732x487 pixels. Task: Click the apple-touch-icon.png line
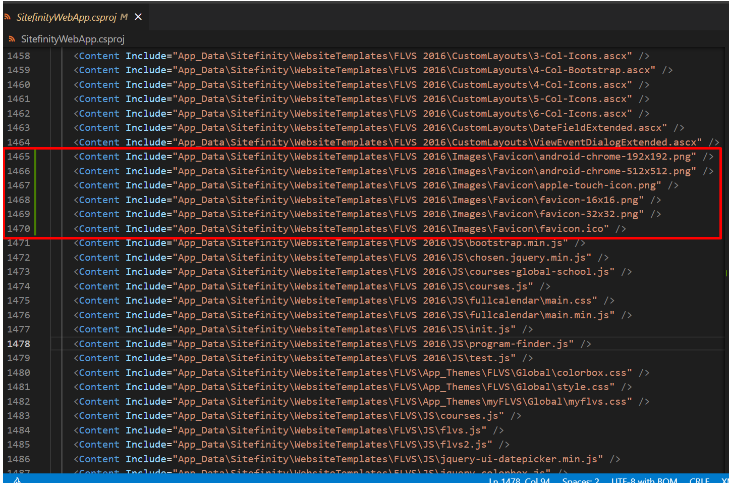point(376,185)
